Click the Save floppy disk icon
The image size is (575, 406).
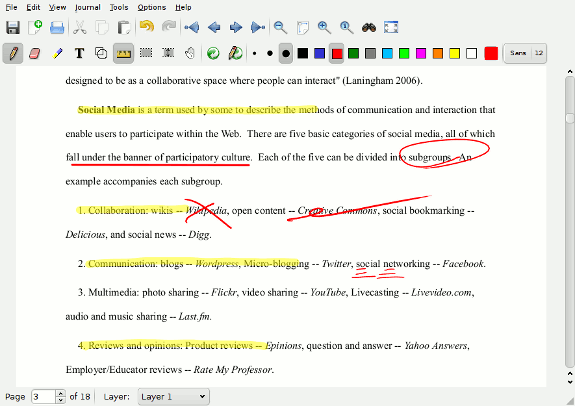pyautogui.click(x=13, y=28)
